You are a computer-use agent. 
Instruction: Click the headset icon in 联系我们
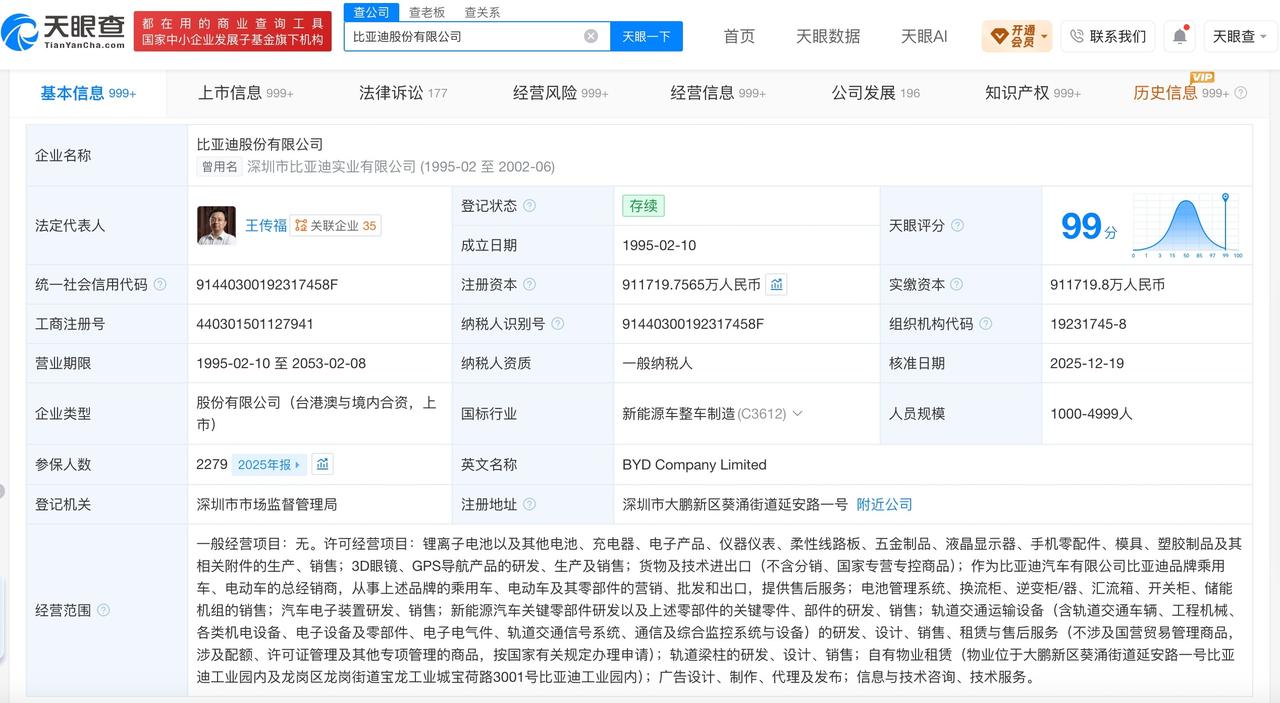coord(1077,36)
